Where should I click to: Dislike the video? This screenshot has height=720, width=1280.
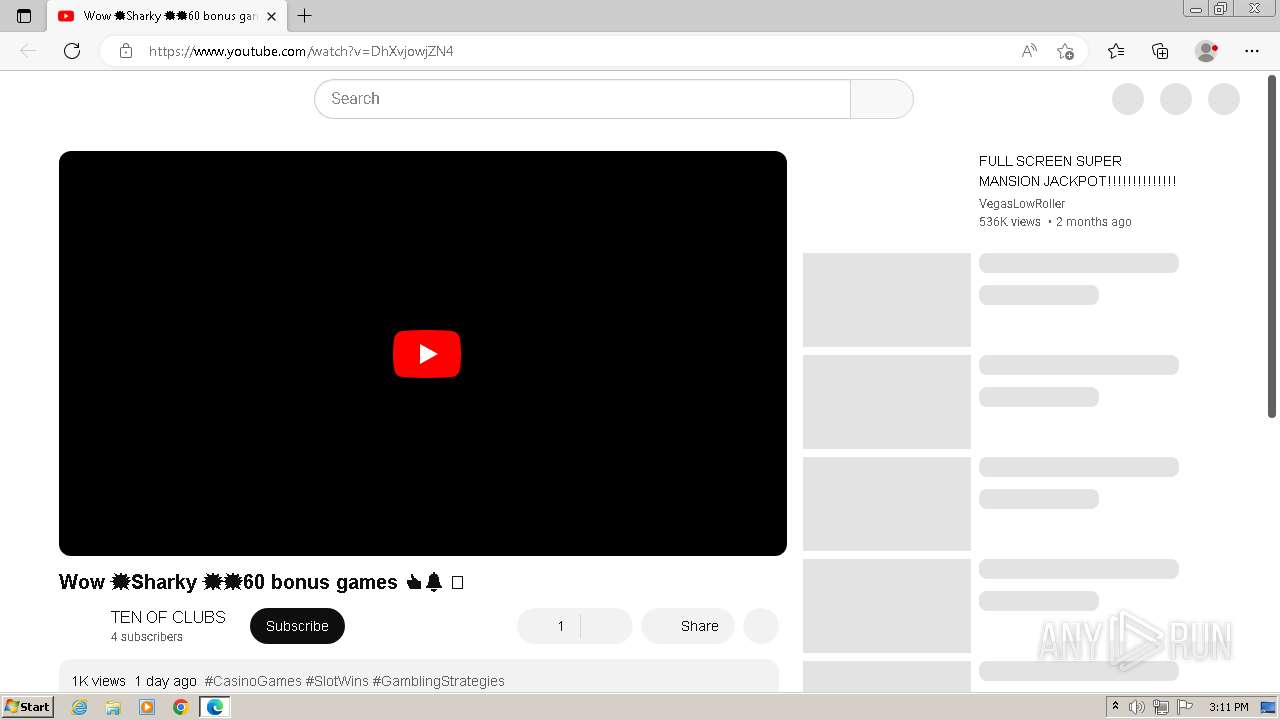(x=606, y=626)
